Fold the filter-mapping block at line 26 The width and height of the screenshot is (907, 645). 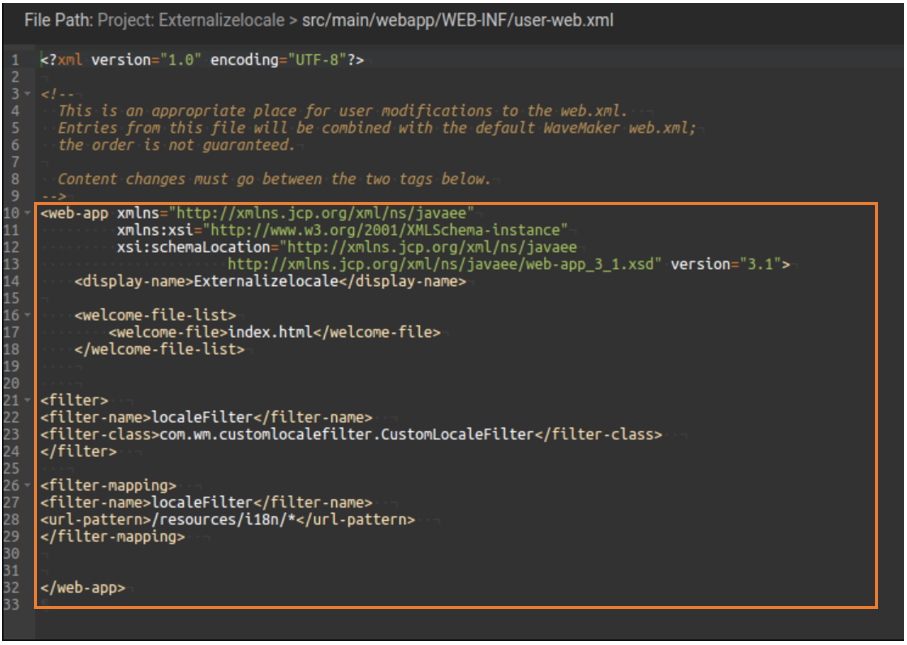tap(29, 485)
